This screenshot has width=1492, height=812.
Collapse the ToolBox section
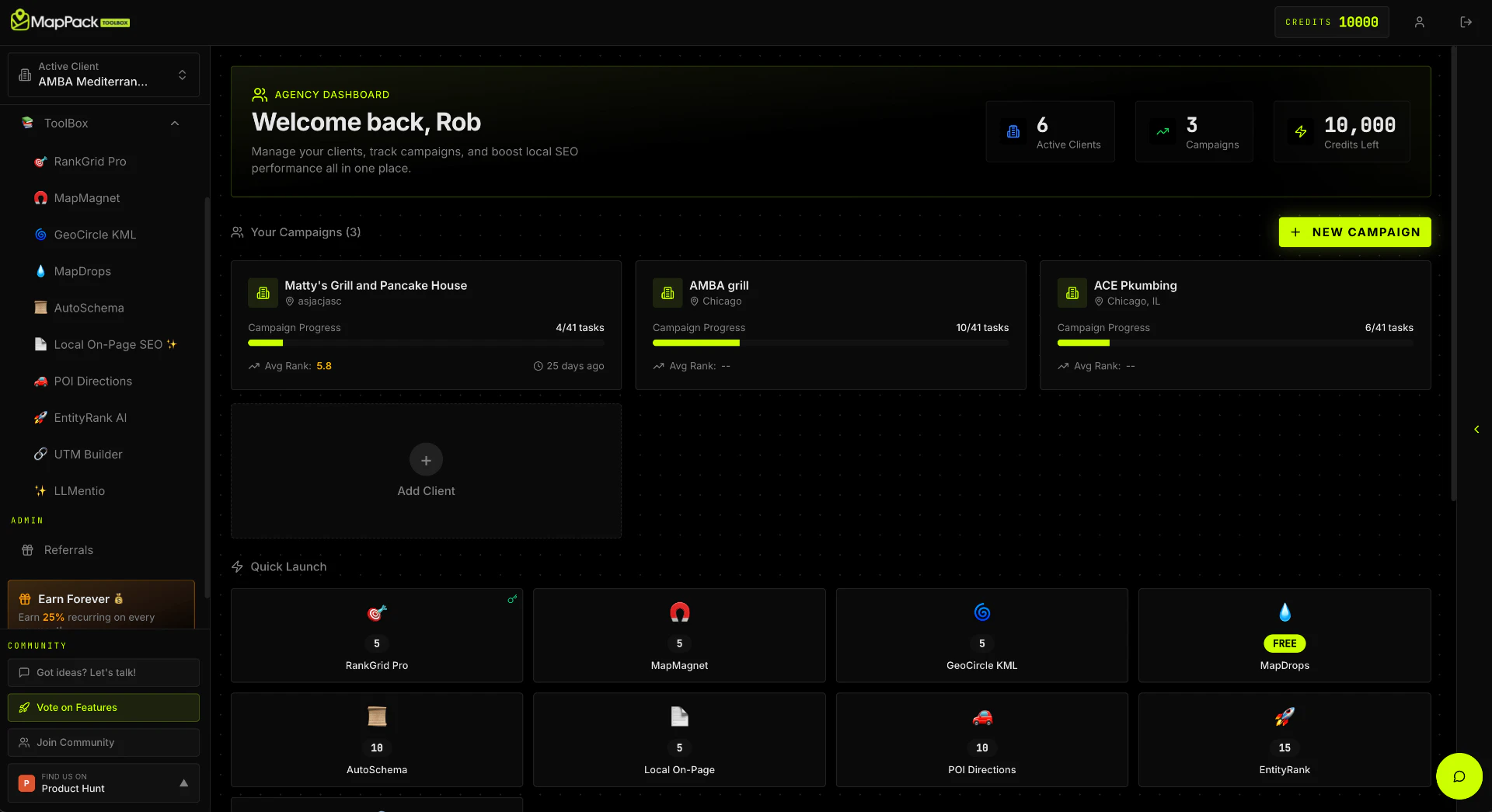(174, 123)
